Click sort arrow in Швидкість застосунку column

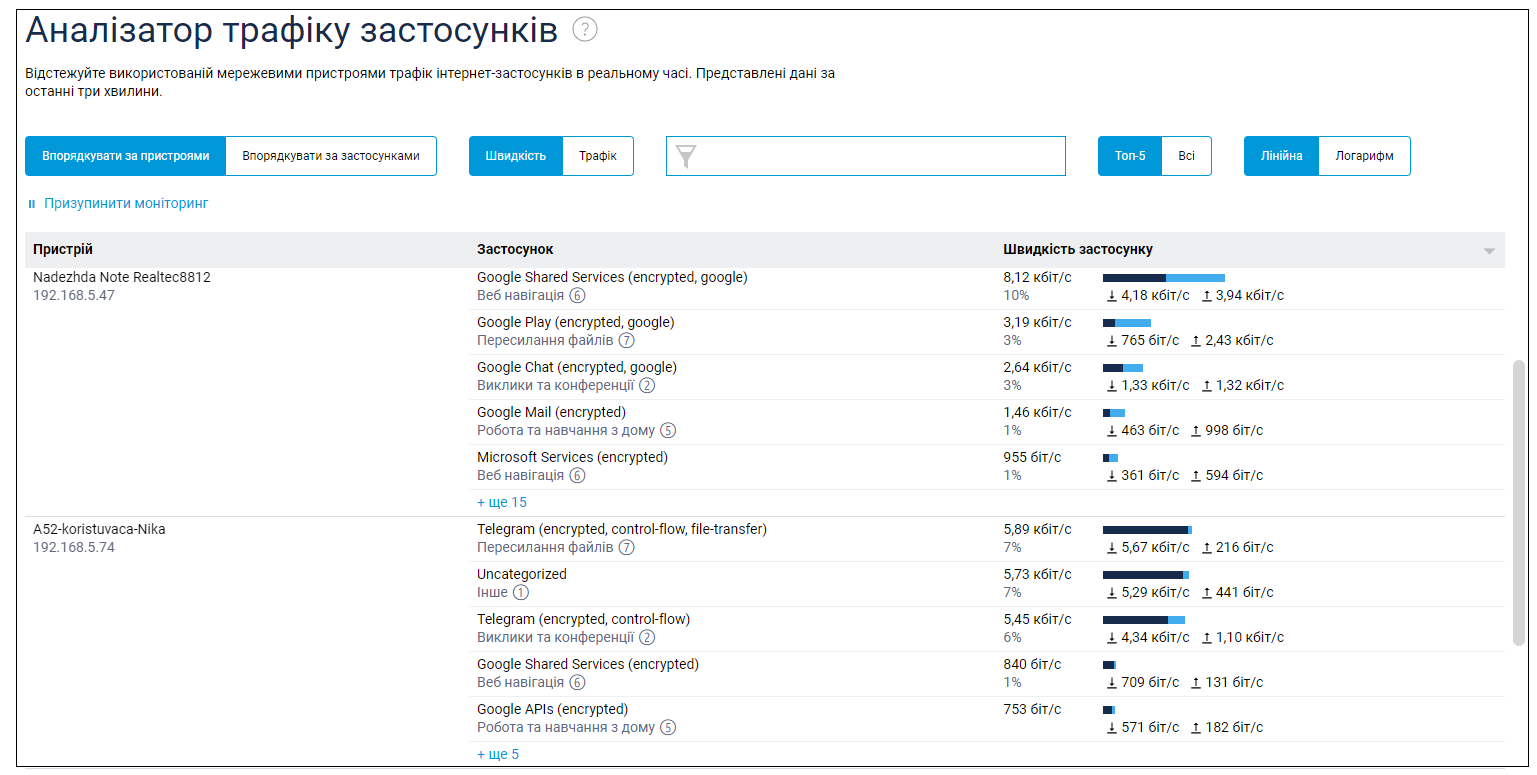click(x=1489, y=250)
